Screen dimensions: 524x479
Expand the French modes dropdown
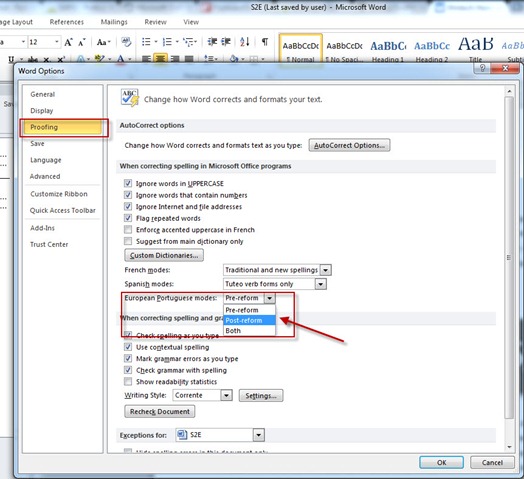[x=325, y=270]
